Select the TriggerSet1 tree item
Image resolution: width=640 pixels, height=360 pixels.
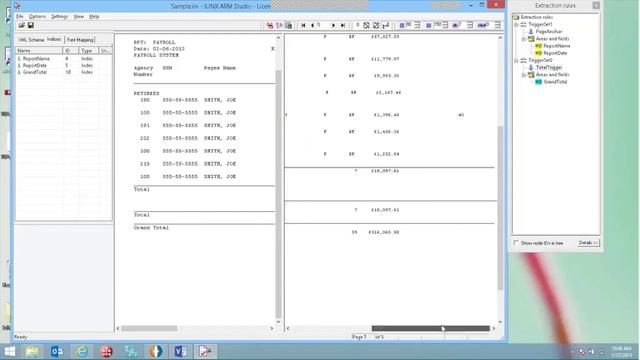[540, 24]
